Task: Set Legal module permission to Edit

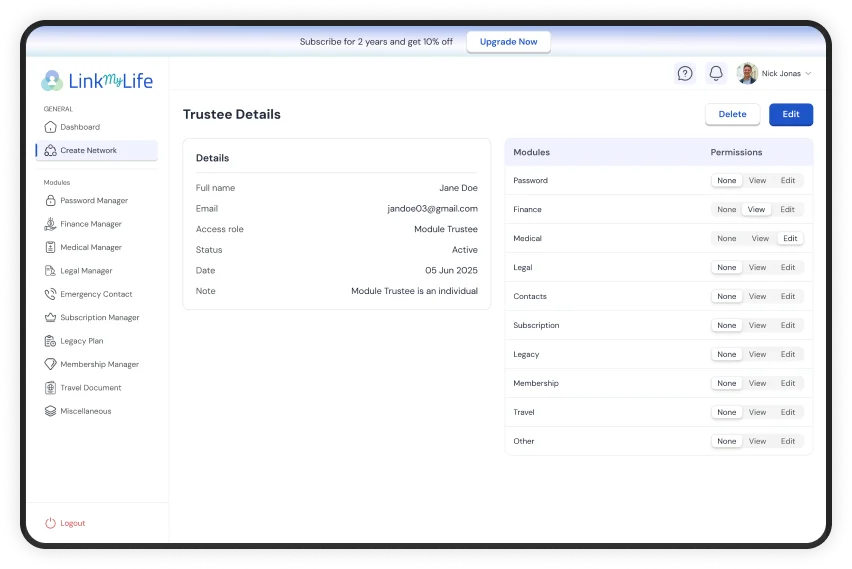Action: point(787,267)
